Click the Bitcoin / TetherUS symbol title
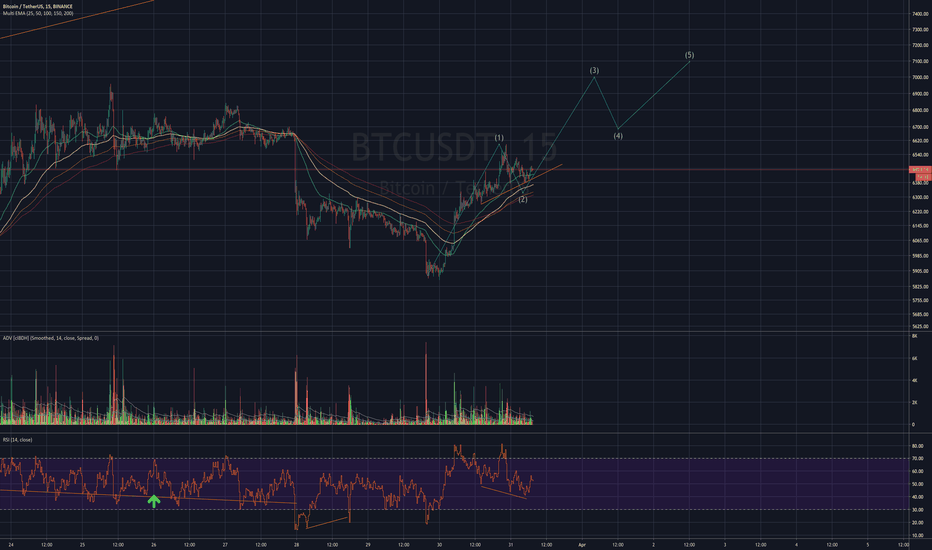Screen dimensions: 932x550 (37, 7)
